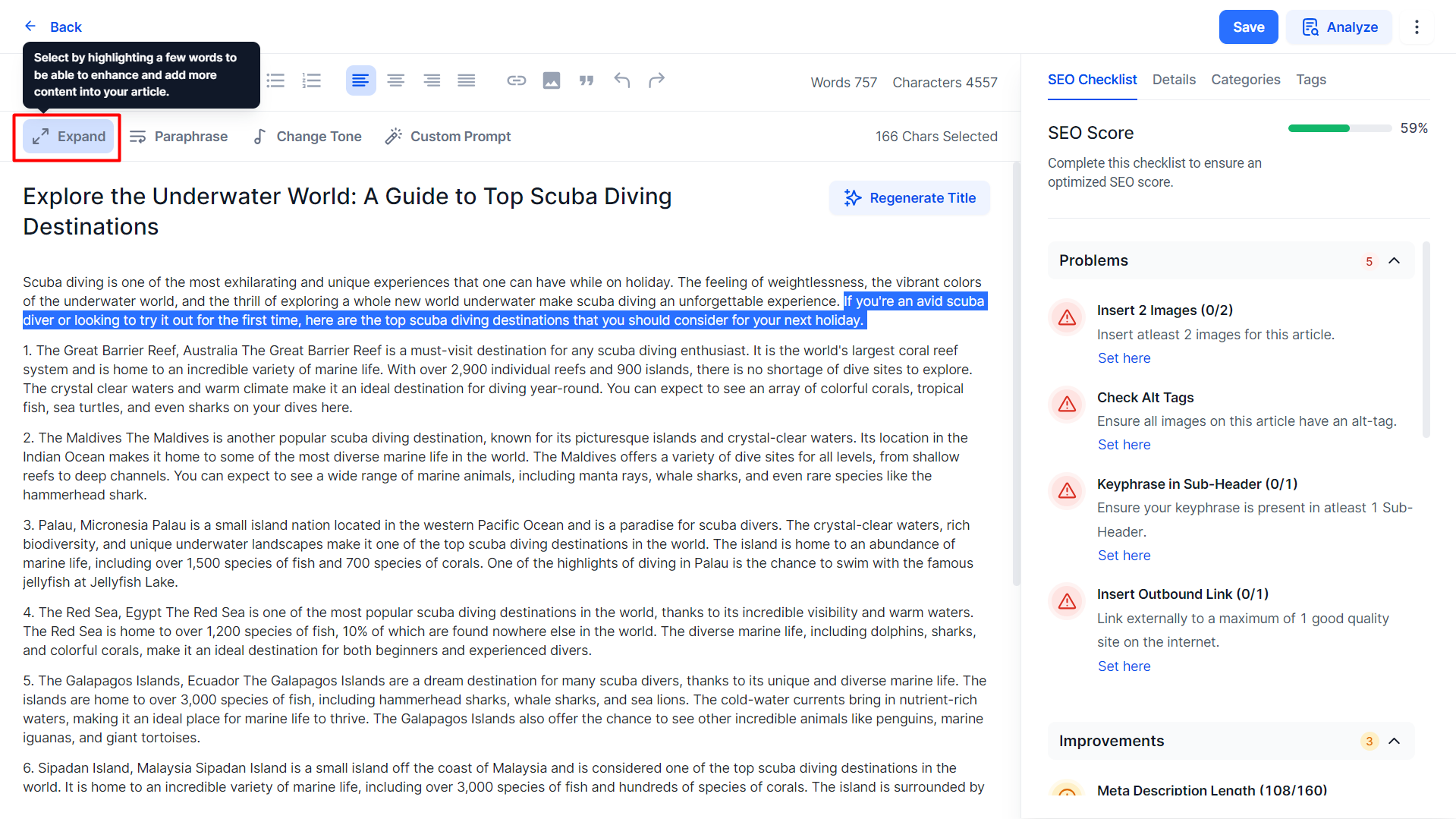The width and height of the screenshot is (1456, 819).
Task: Click the Meta Description Length item
Action: 1212,790
